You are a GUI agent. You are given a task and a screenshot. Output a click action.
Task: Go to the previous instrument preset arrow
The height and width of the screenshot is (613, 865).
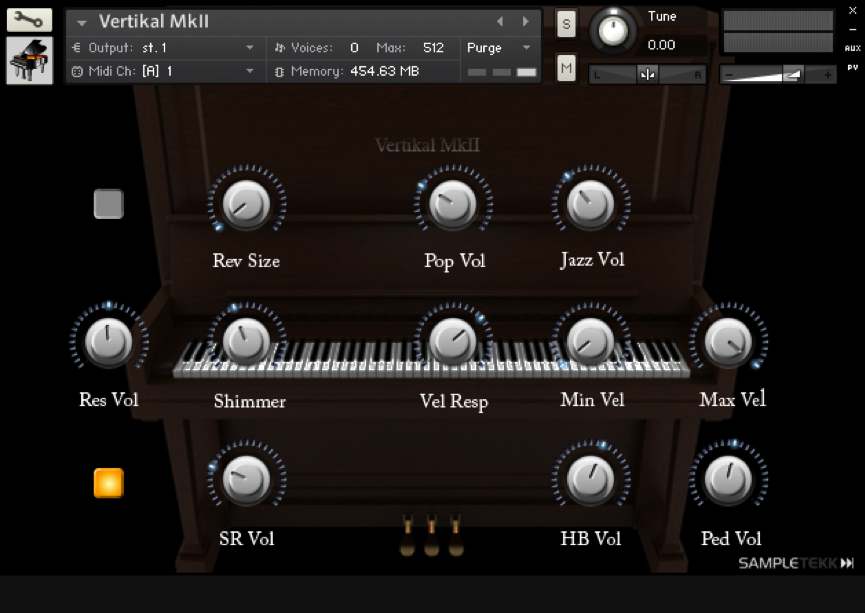click(x=500, y=22)
